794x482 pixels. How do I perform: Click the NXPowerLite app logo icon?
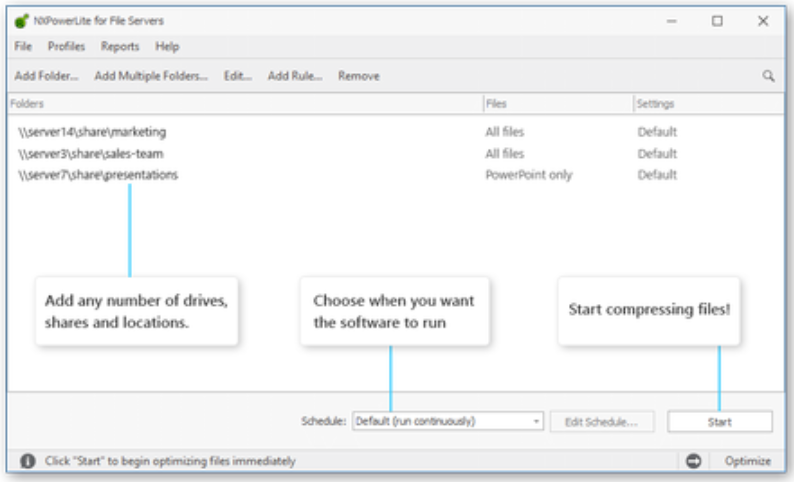22,21
